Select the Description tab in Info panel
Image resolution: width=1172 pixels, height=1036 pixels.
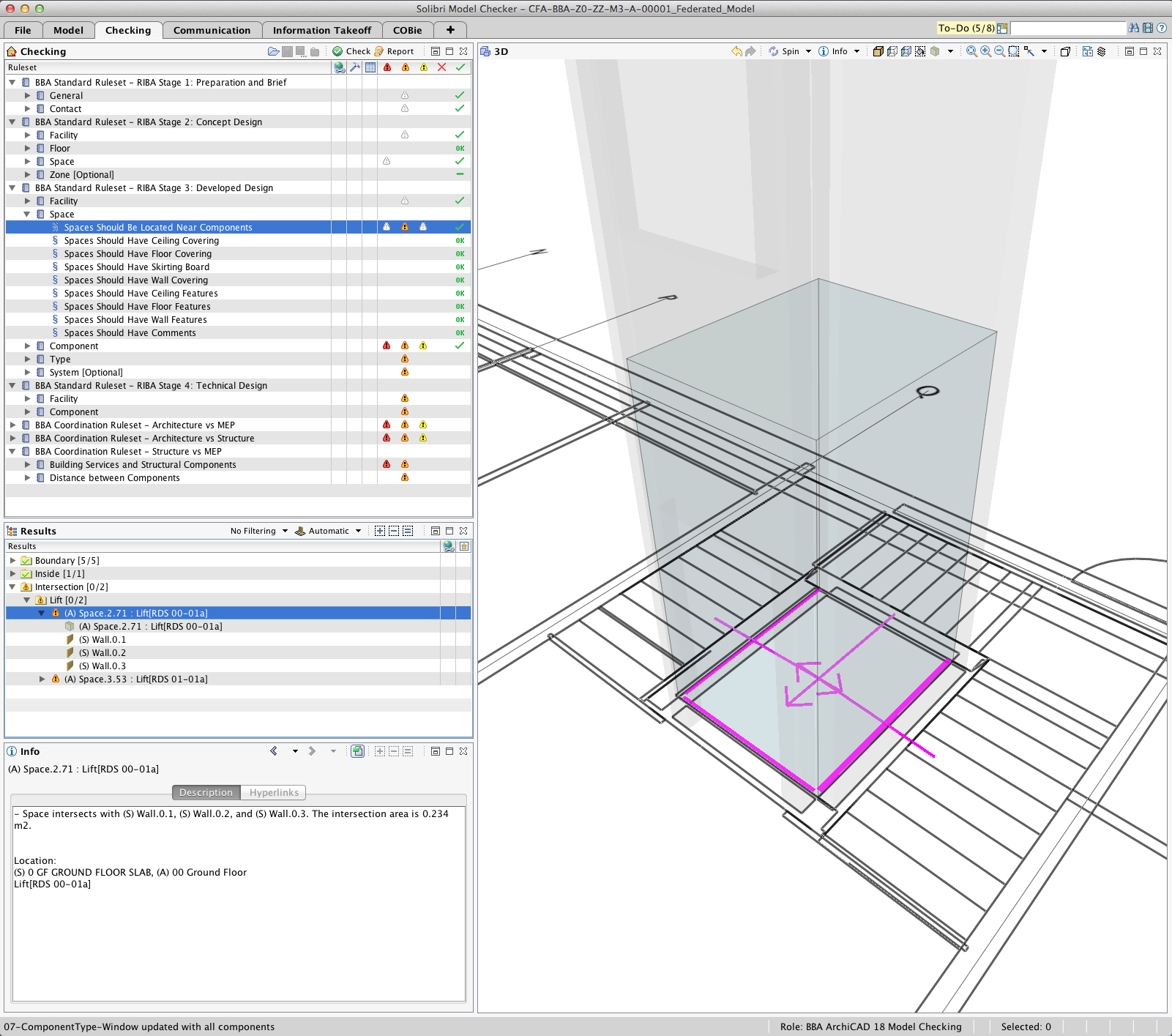tap(206, 792)
